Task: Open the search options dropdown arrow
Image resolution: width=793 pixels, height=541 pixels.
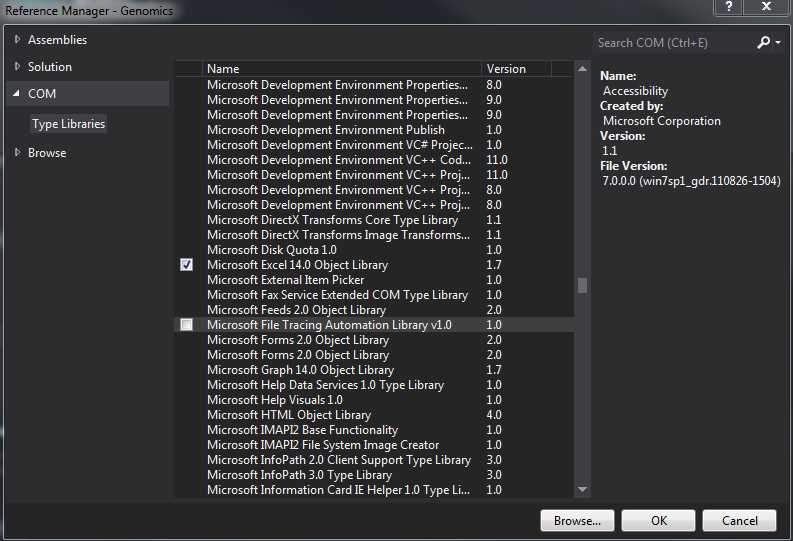Action: pyautogui.click(x=778, y=42)
